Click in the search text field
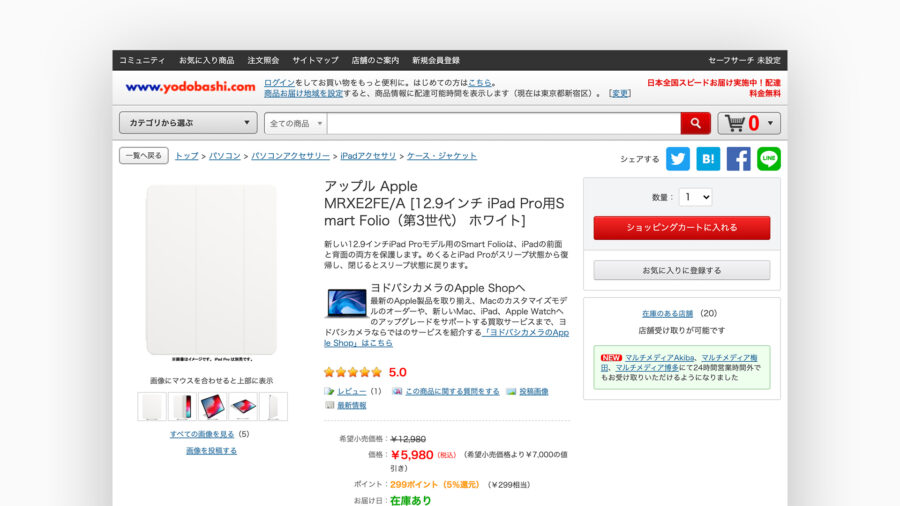Screen dimensions: 900x506 click(503, 123)
